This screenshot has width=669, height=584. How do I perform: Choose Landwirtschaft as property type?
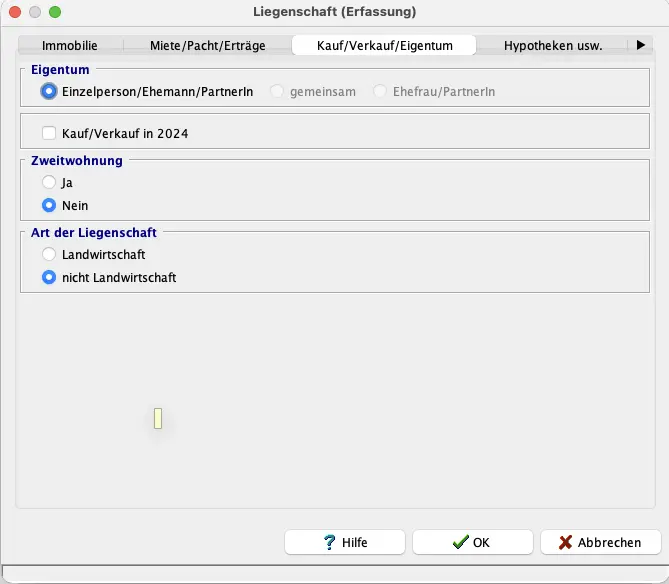pyautogui.click(x=49, y=255)
